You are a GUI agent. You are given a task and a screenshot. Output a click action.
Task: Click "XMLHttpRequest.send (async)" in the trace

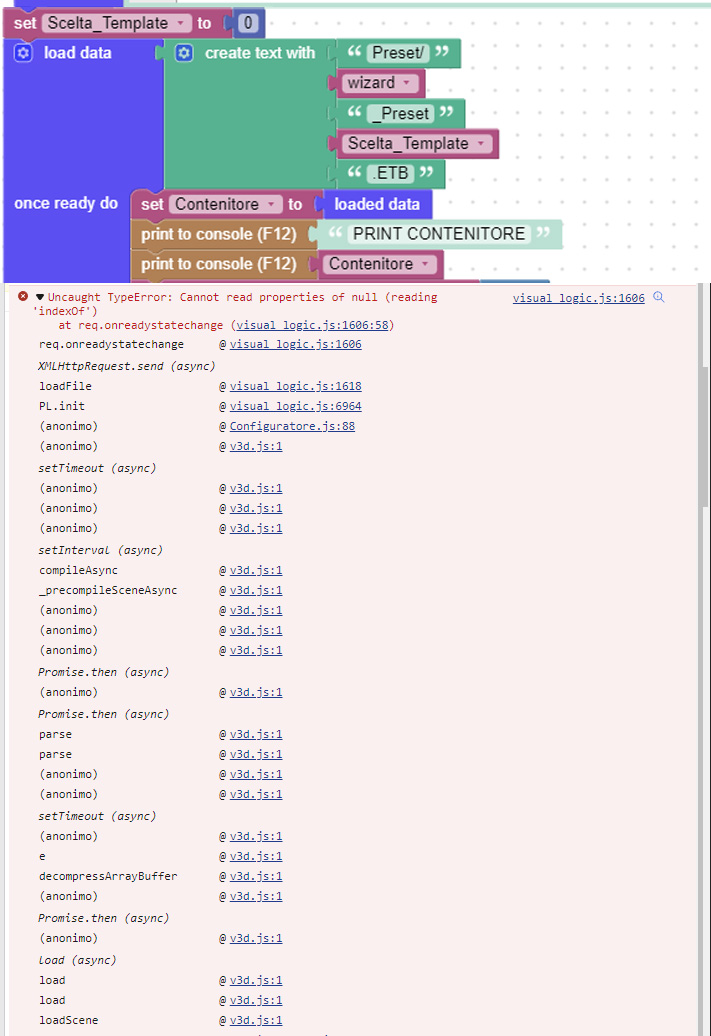tap(126, 366)
